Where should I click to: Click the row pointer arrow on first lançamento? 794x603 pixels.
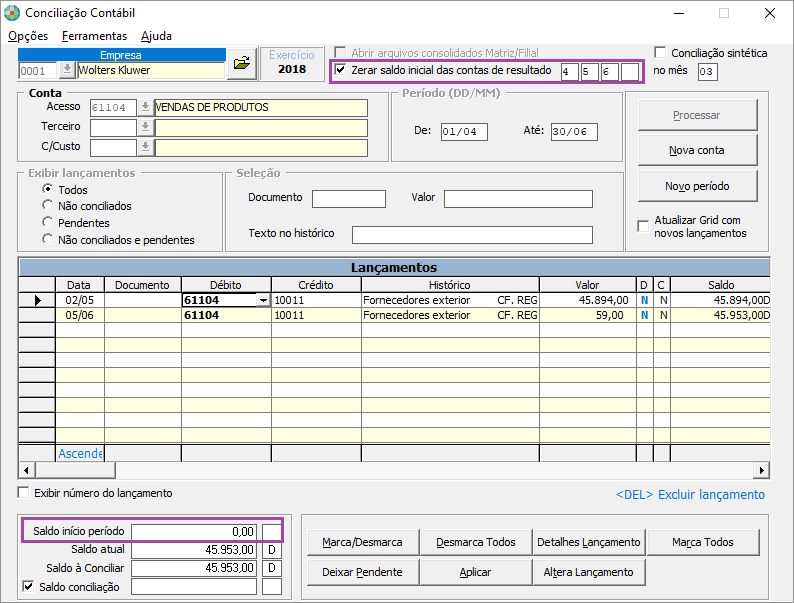pyautogui.click(x=37, y=300)
